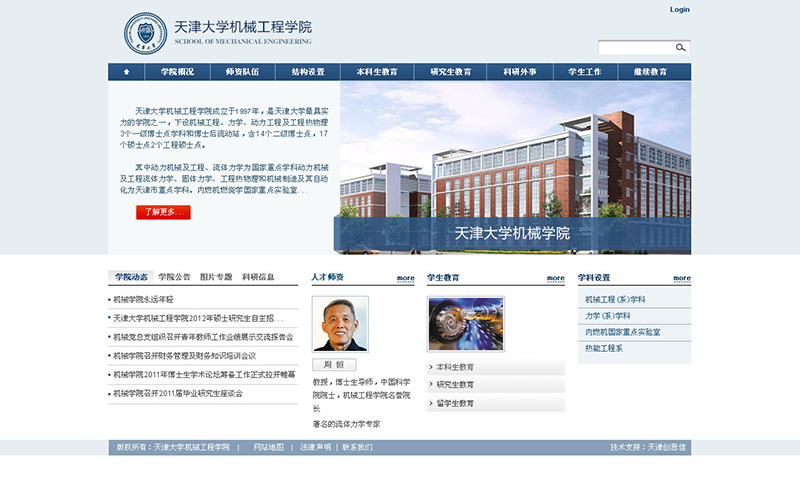Click the Login link at top right
This screenshot has width=800, height=478.
click(679, 10)
